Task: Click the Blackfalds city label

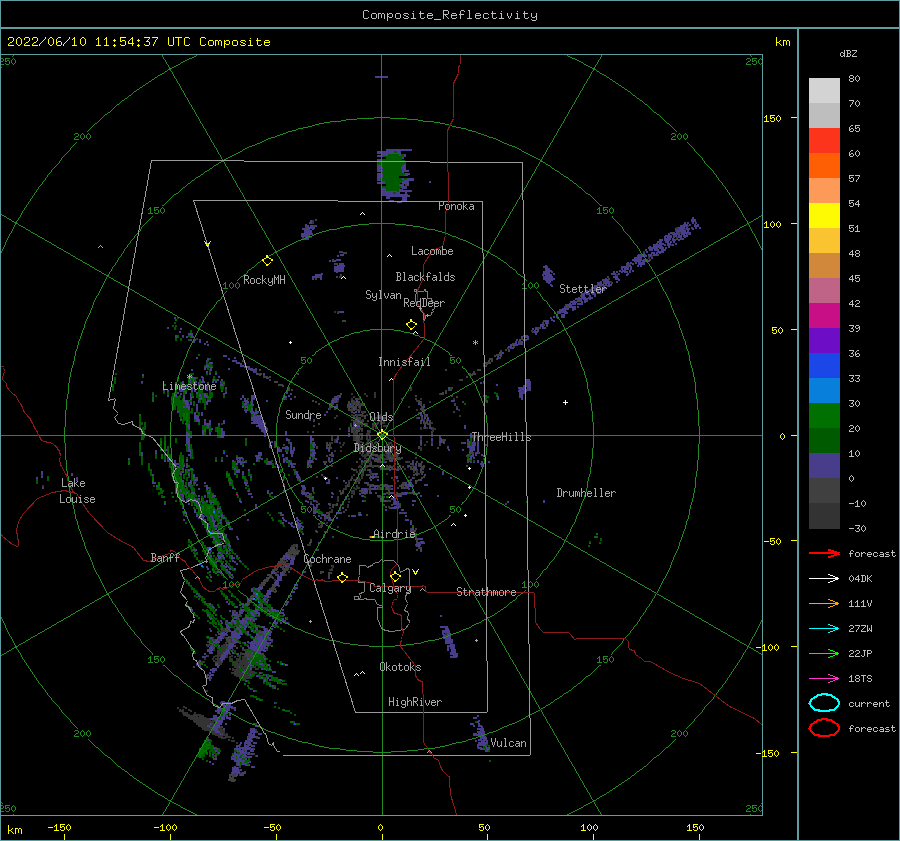Action: pos(425,277)
